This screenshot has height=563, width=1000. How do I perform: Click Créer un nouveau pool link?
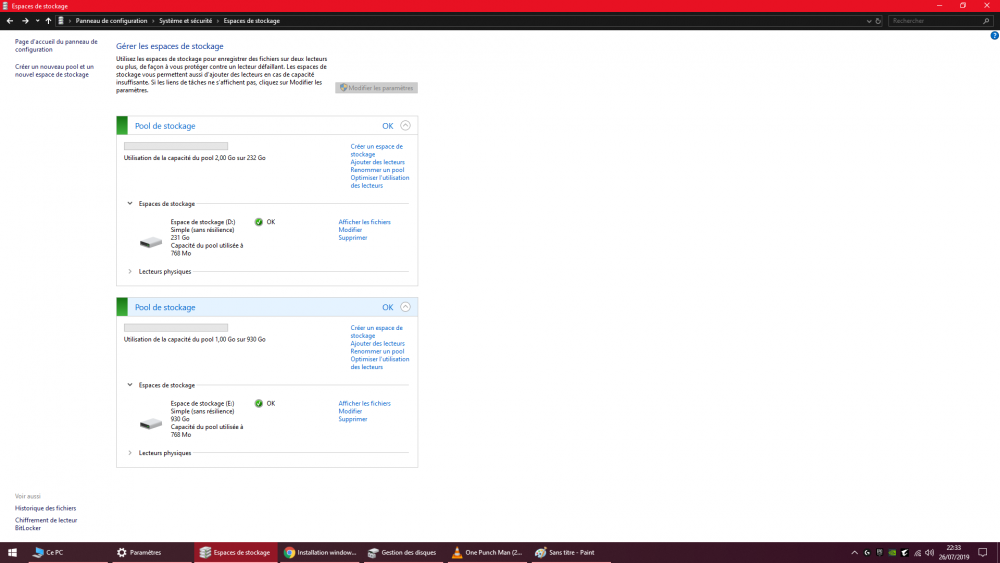[x=54, y=70]
